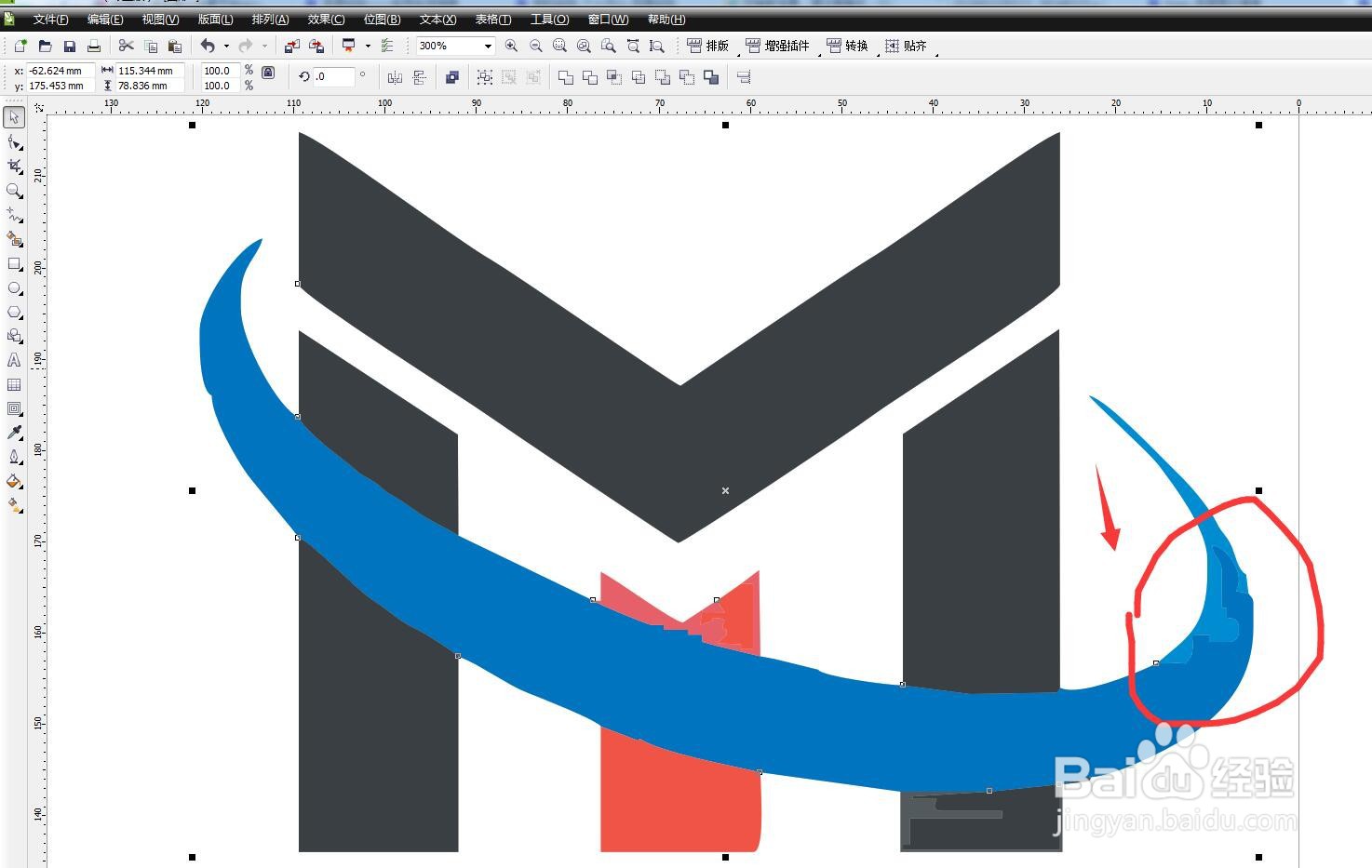Select the Shape tool
The width and height of the screenshot is (1372, 868).
click(14, 141)
